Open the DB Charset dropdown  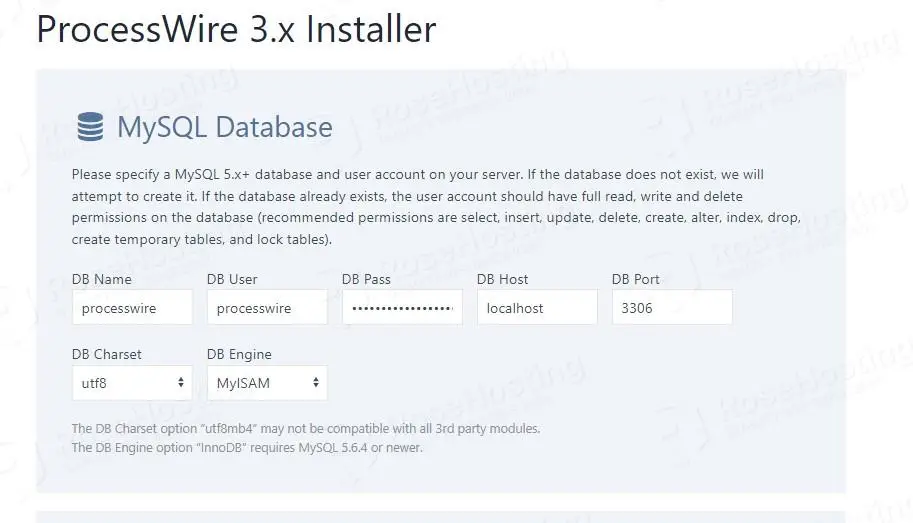[x=132, y=383]
